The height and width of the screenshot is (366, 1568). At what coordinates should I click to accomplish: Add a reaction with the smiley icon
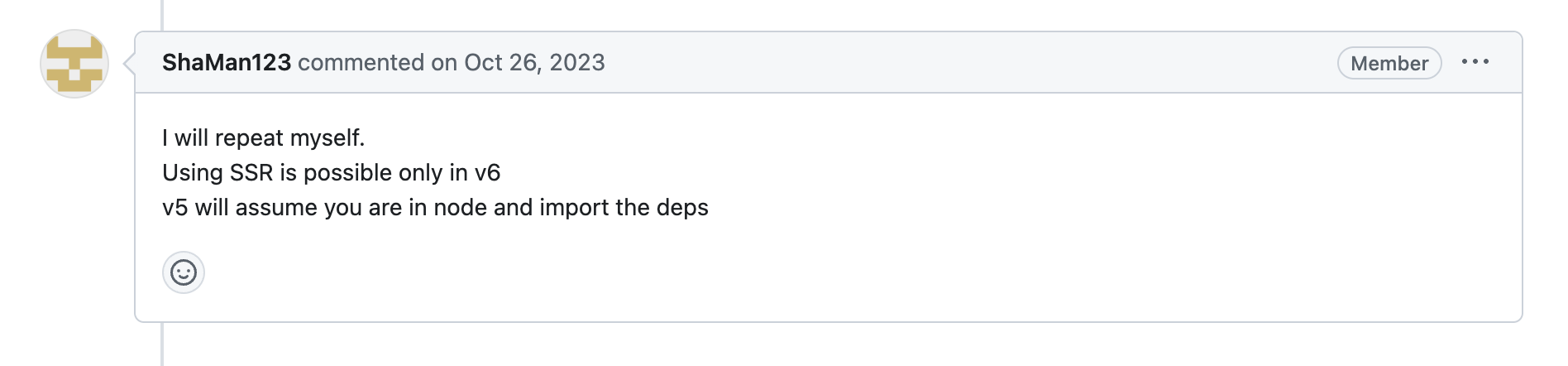[184, 272]
